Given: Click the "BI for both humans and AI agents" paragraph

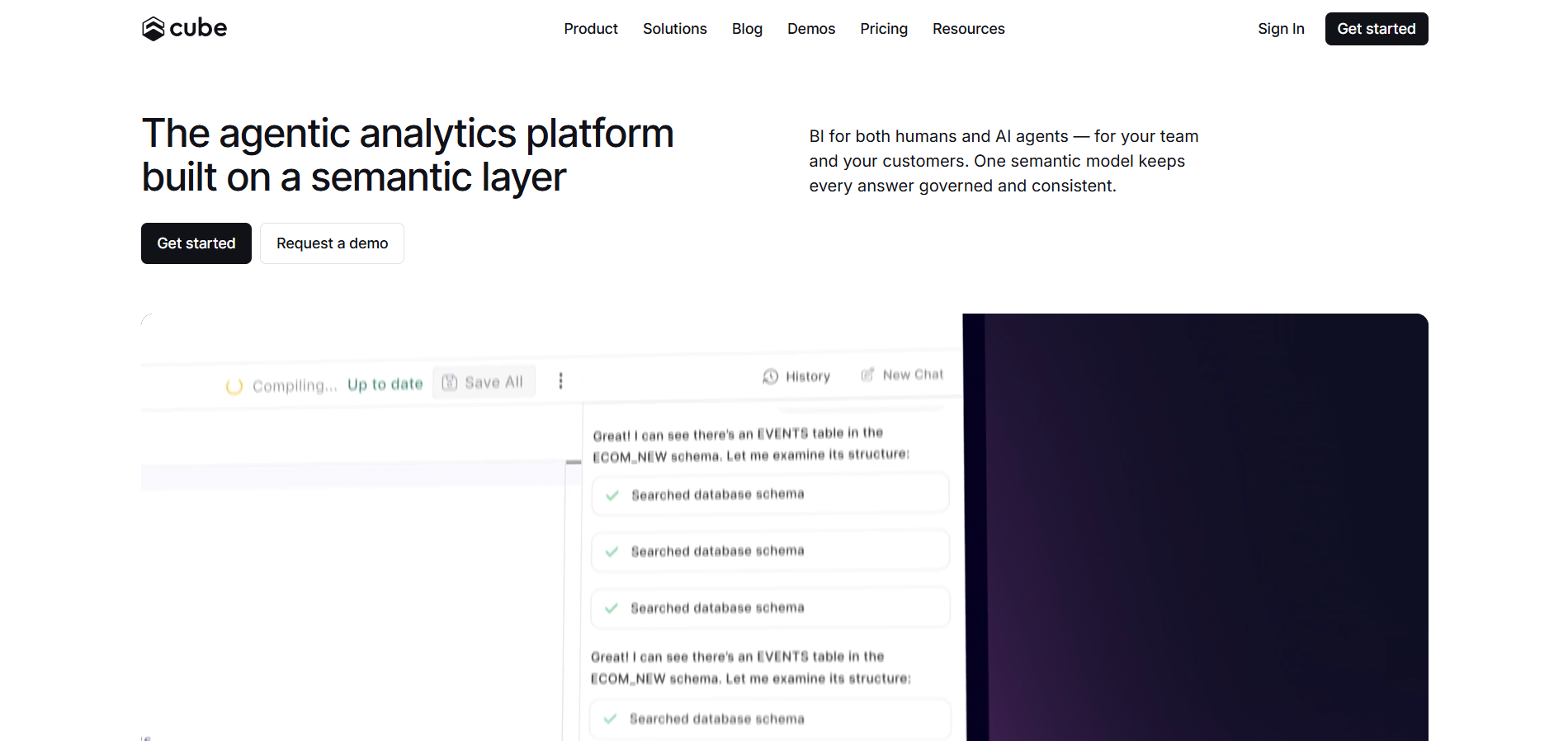Looking at the screenshot, I should (1004, 161).
